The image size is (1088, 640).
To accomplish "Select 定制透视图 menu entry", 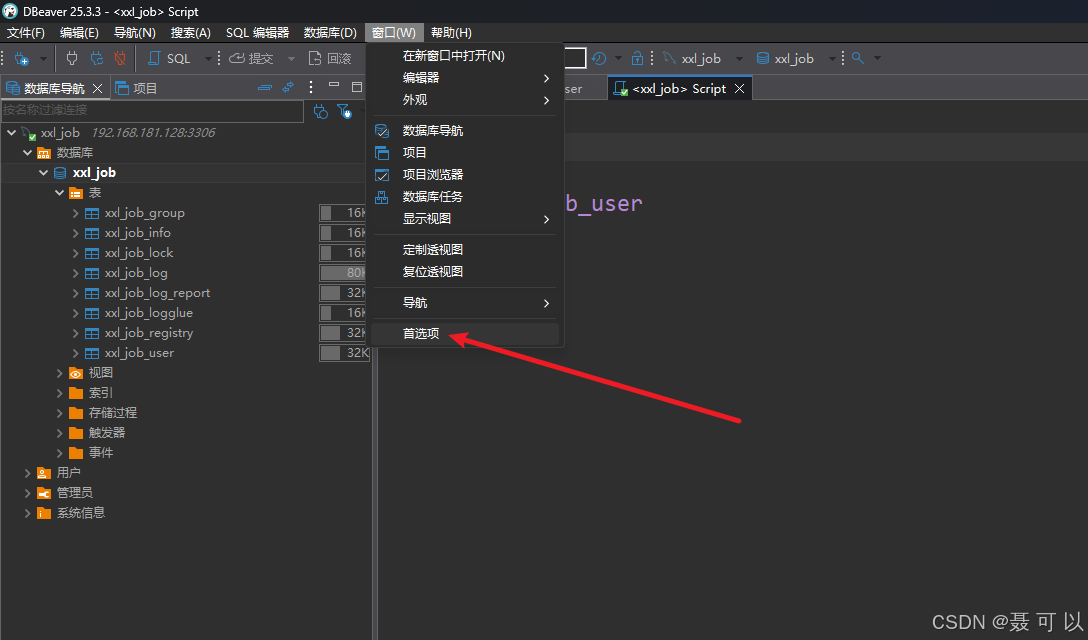I will 465,250.
